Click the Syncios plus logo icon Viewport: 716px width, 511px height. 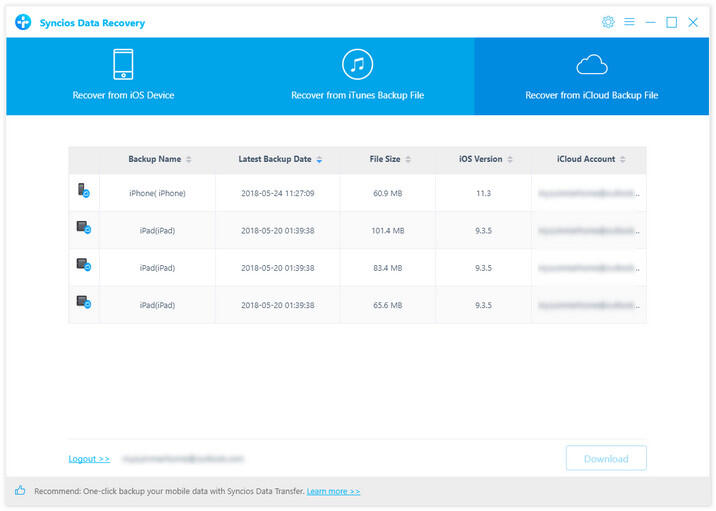[x=23, y=22]
